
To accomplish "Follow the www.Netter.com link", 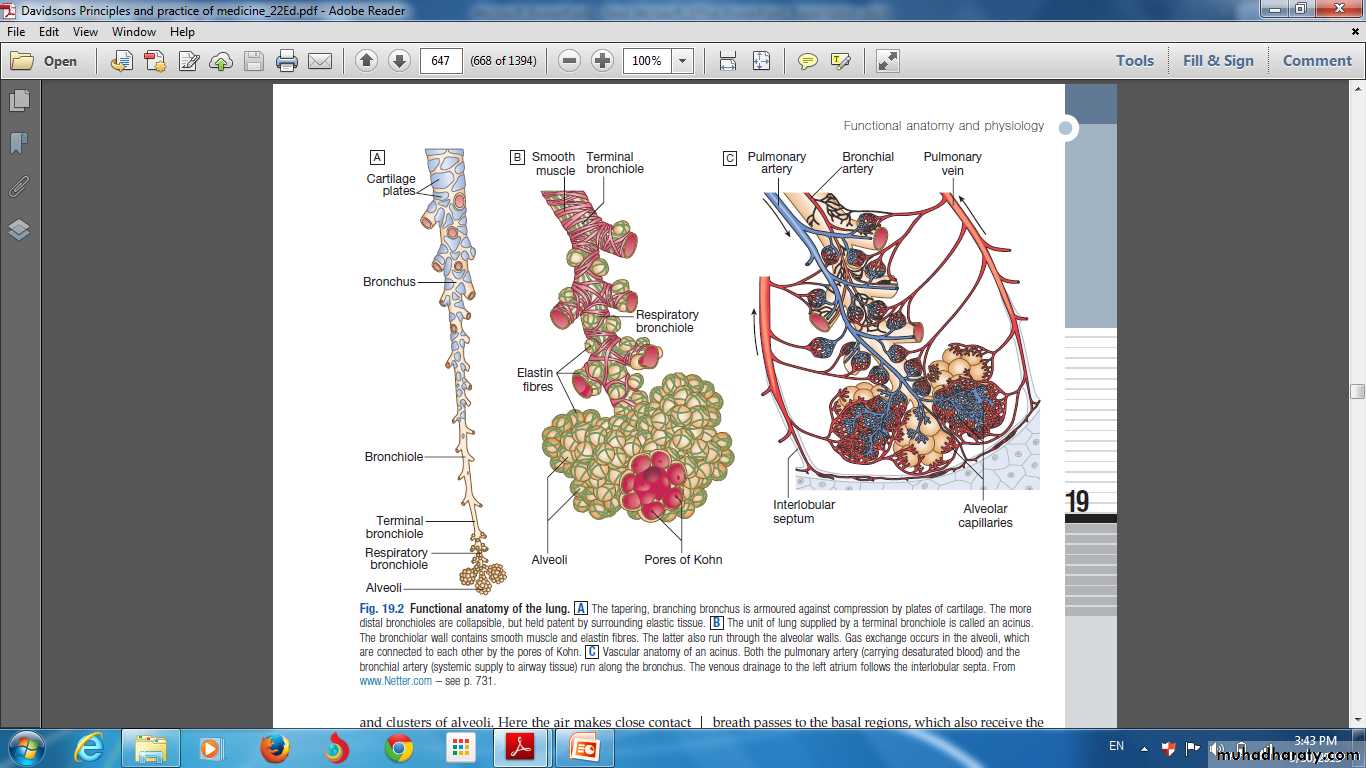I will (x=396, y=681).
